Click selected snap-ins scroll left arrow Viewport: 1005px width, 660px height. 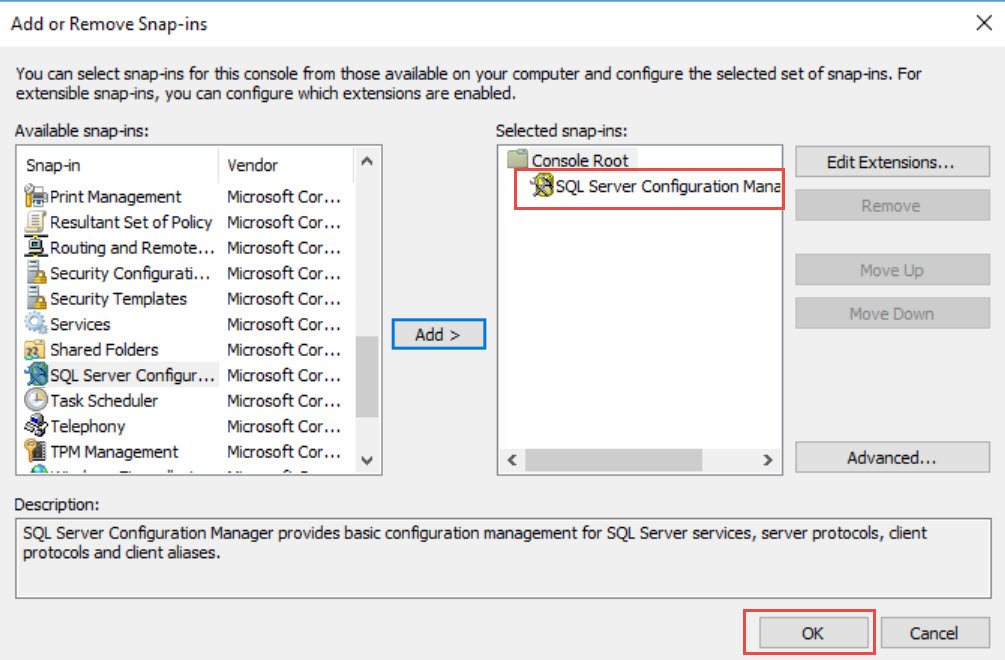[512, 459]
